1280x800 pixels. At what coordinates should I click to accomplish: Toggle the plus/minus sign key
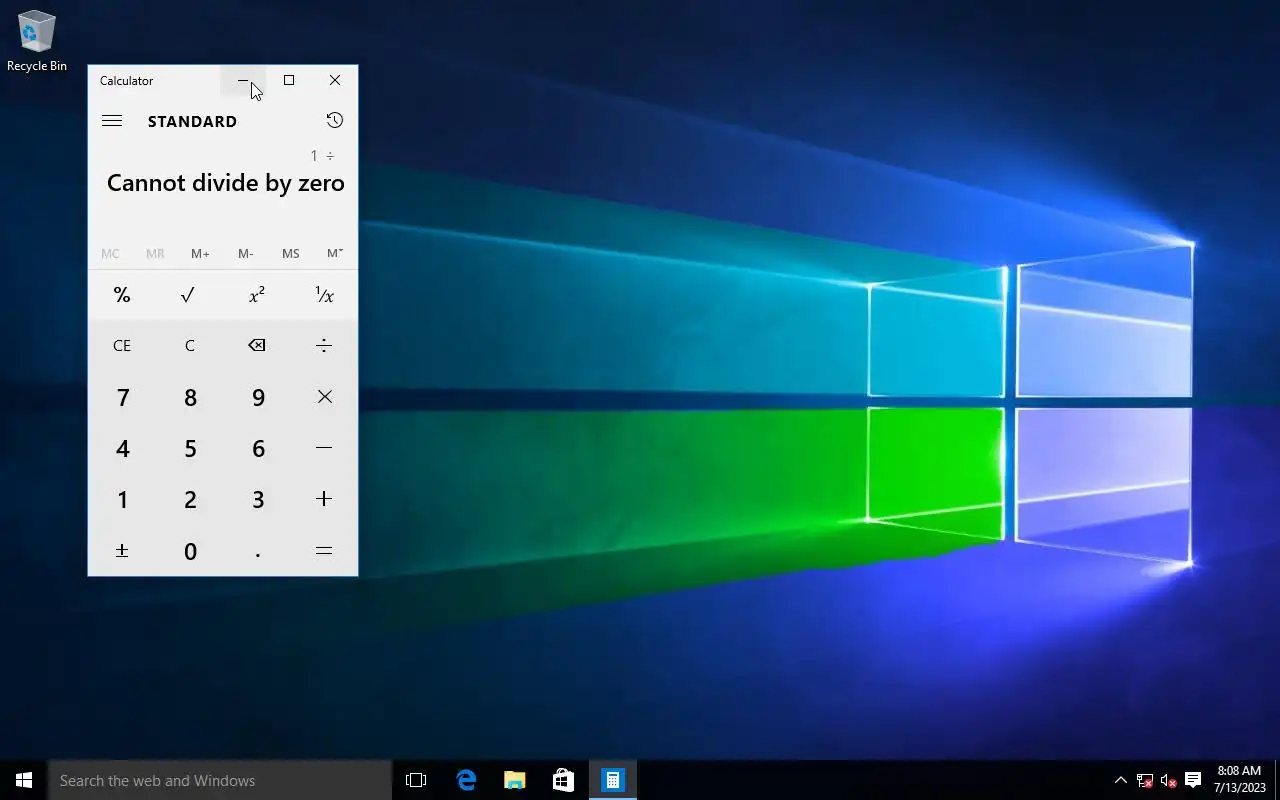(122, 551)
